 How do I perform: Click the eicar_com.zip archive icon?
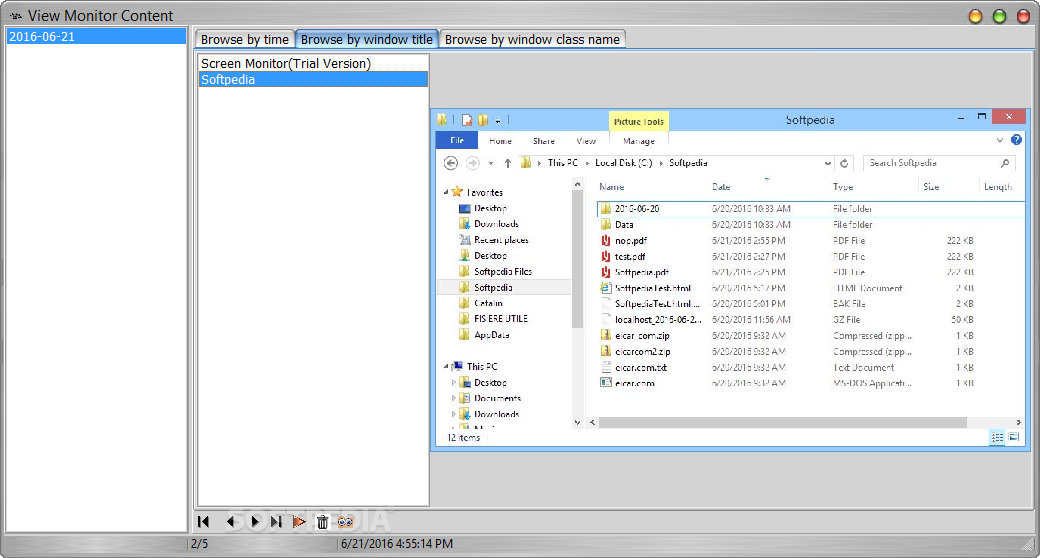[606, 336]
